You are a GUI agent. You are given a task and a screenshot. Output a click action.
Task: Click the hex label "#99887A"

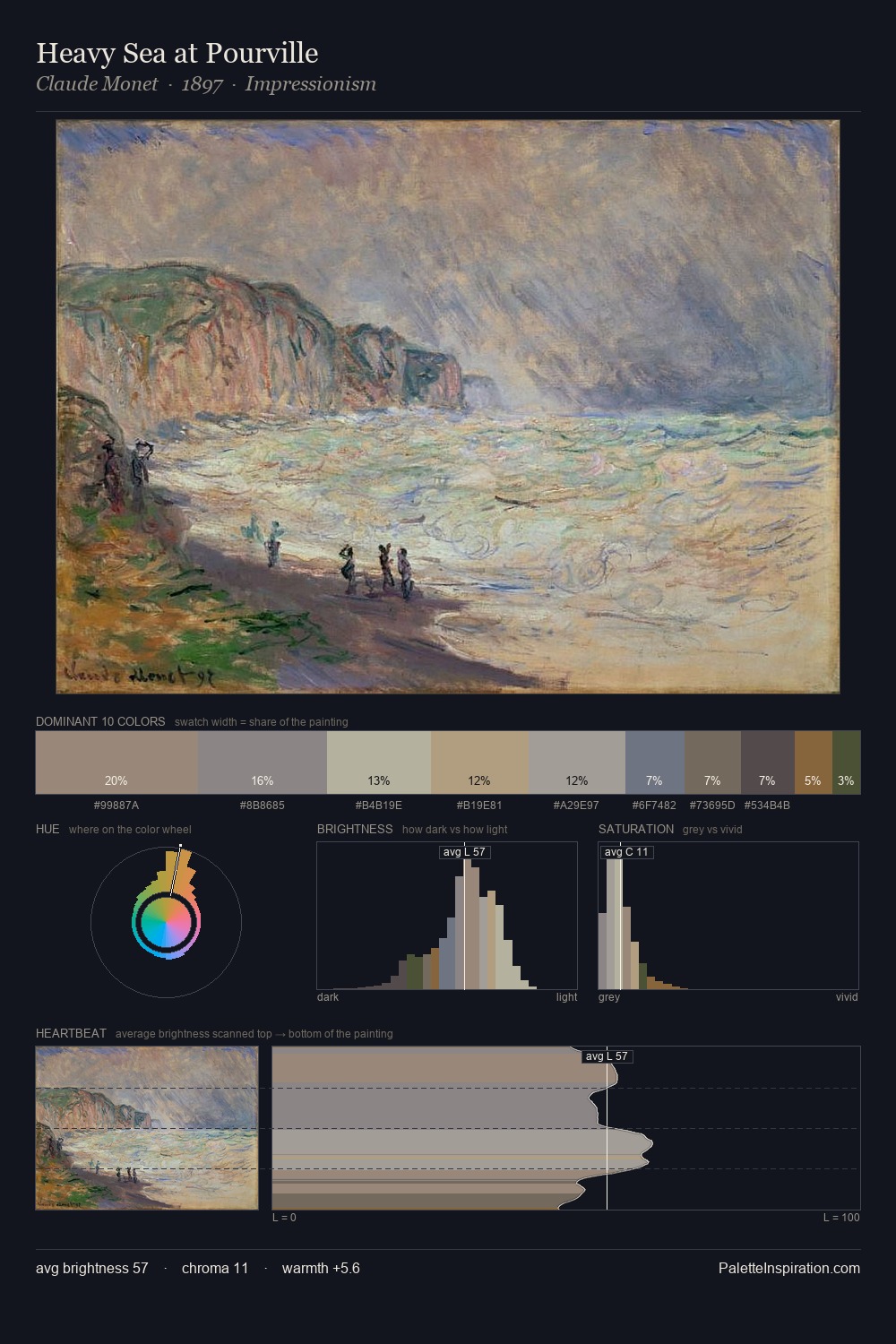pyautogui.click(x=116, y=806)
